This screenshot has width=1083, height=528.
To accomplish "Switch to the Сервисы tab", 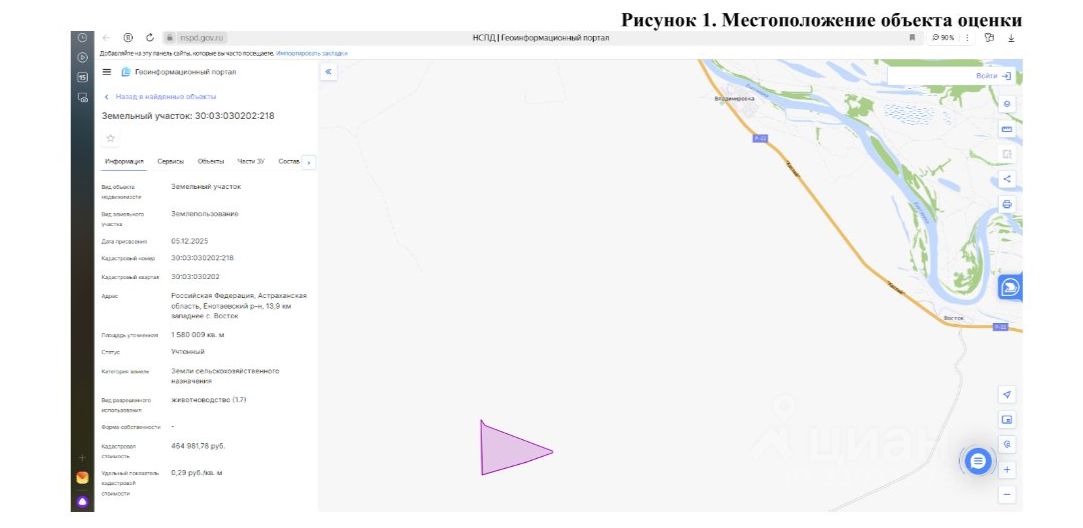I will tap(171, 161).
